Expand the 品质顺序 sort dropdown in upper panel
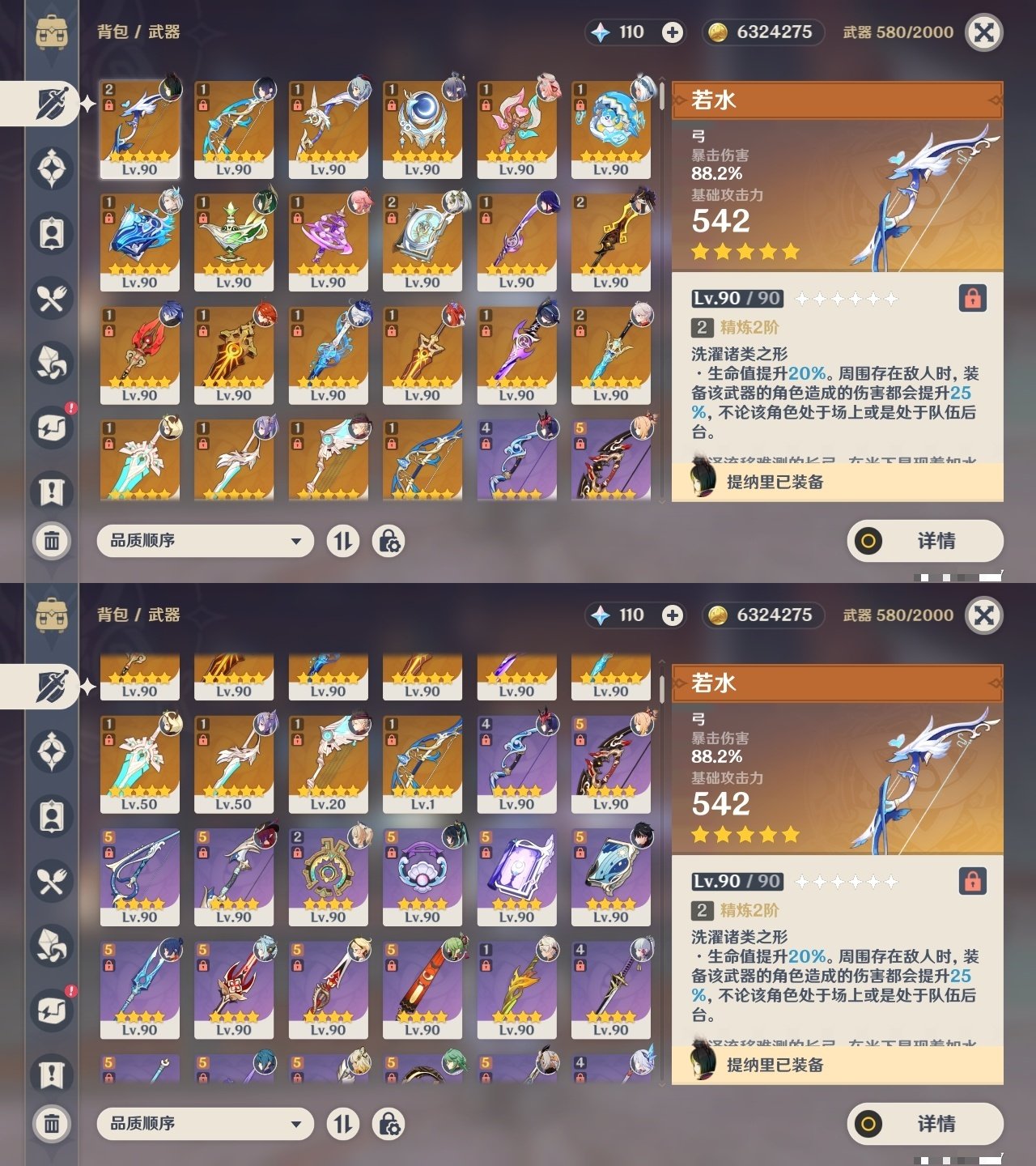This screenshot has width=1036, height=1166. point(205,541)
